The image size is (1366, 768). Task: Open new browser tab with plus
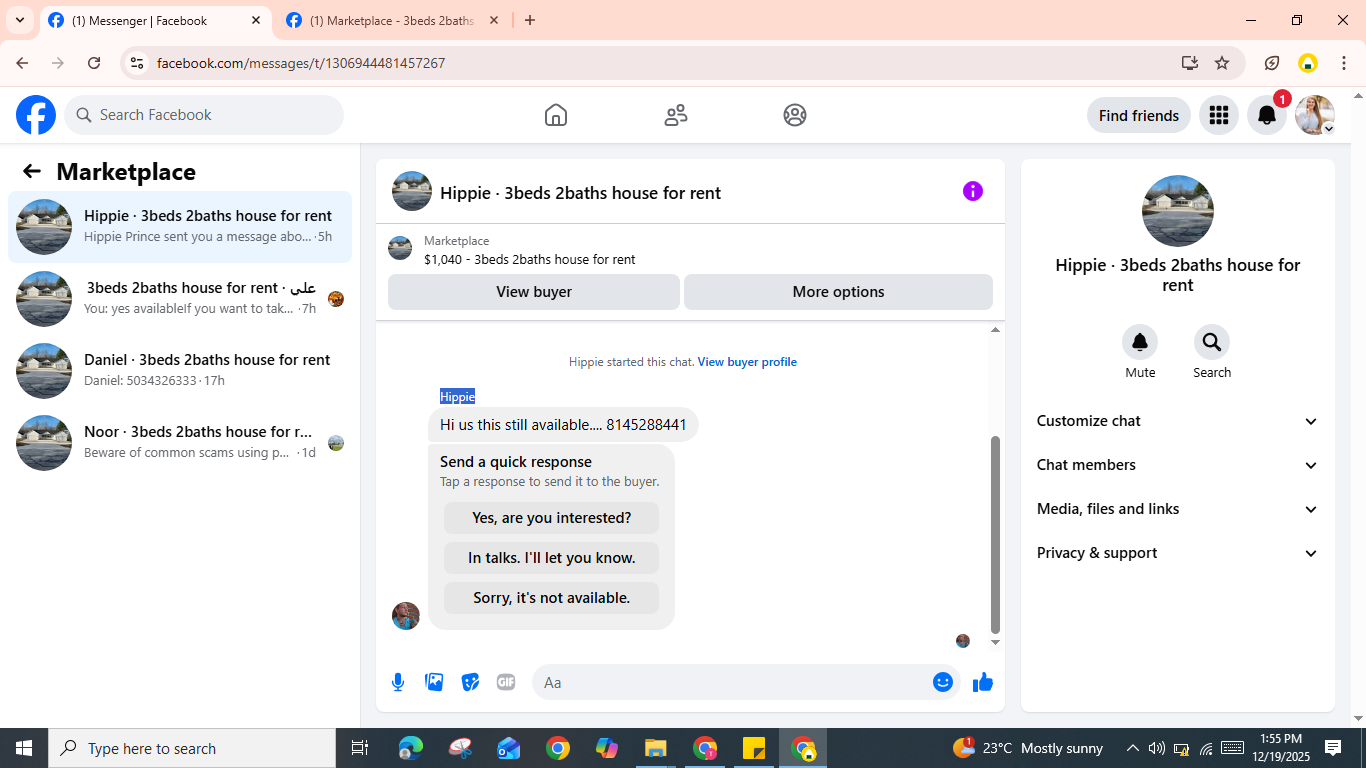pyautogui.click(x=530, y=20)
